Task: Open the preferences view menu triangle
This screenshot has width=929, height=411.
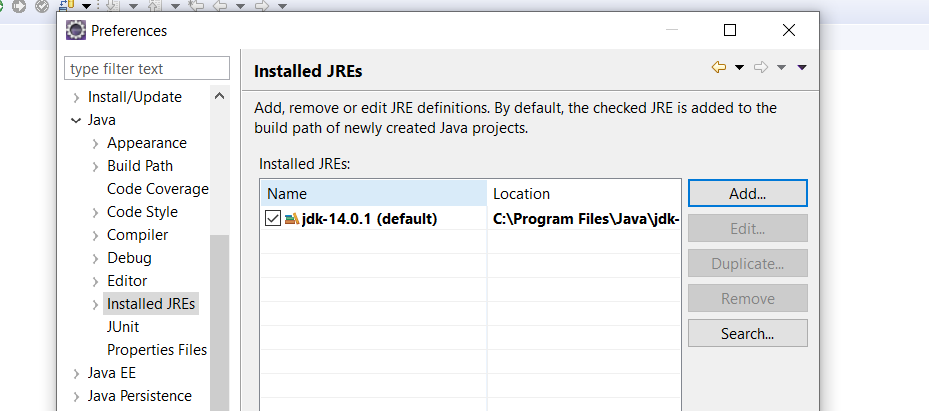Action: point(802,68)
